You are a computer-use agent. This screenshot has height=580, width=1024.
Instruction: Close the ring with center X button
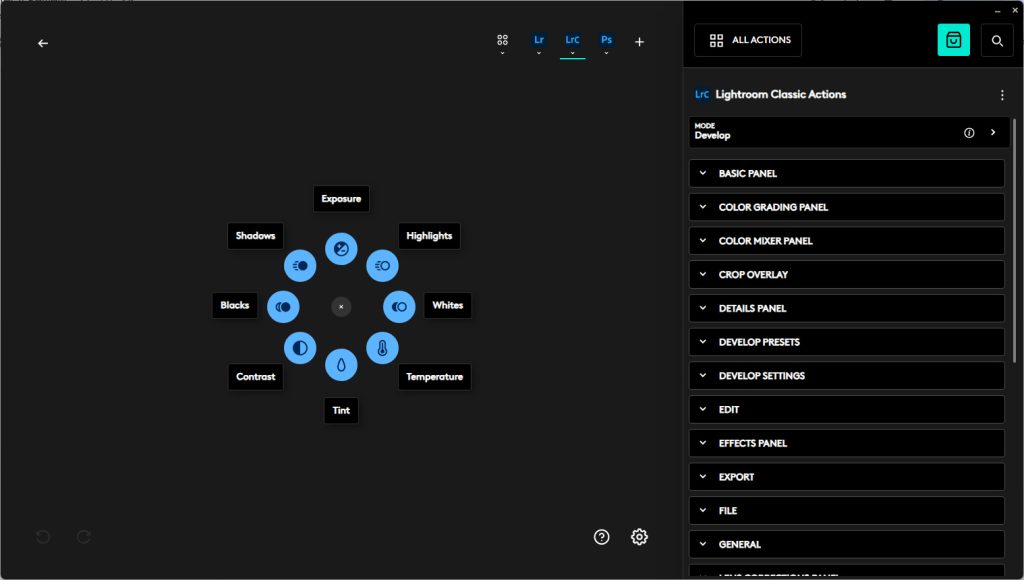341,306
